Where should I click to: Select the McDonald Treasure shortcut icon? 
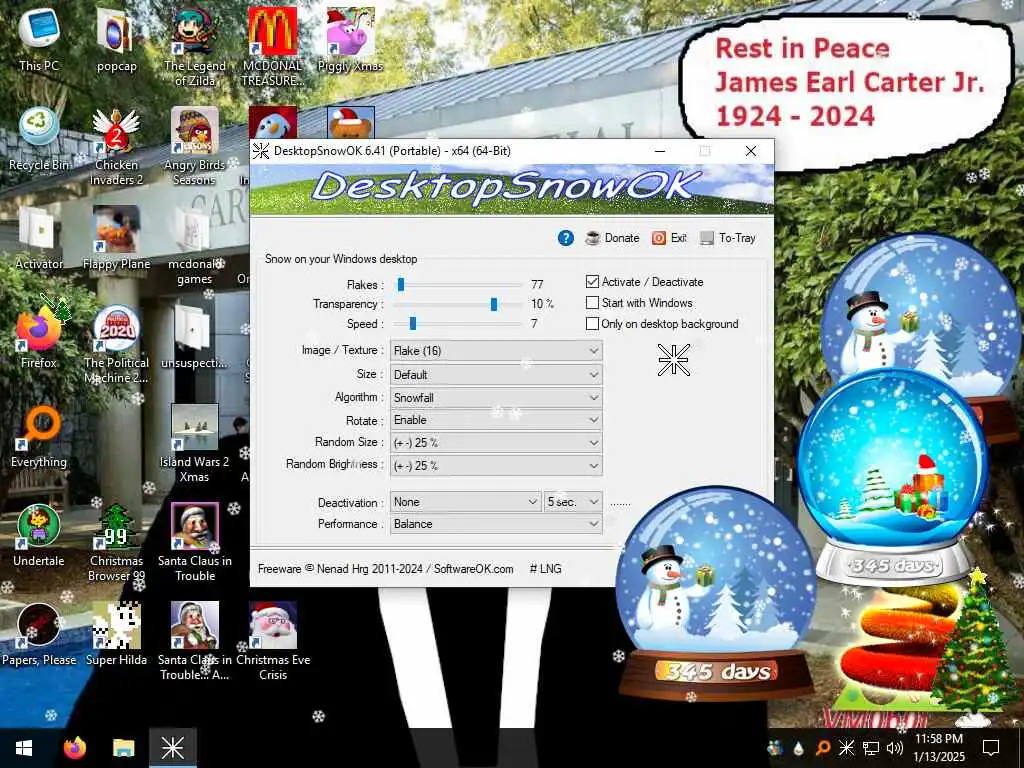tap(272, 47)
